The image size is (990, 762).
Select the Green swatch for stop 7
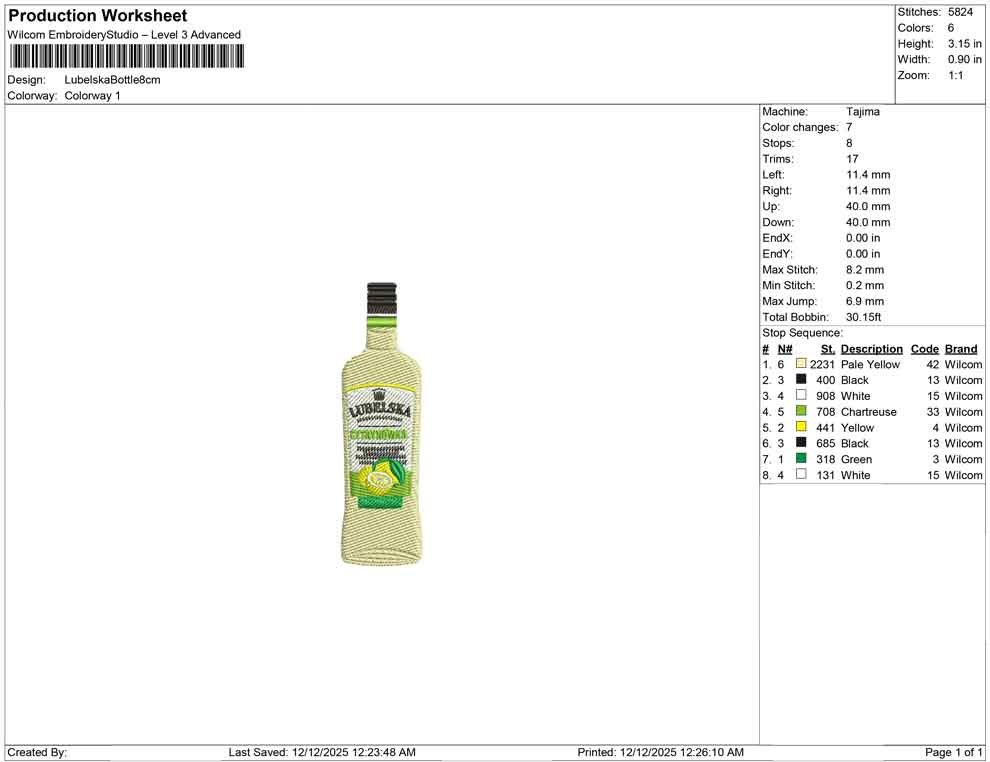pyautogui.click(x=801, y=459)
